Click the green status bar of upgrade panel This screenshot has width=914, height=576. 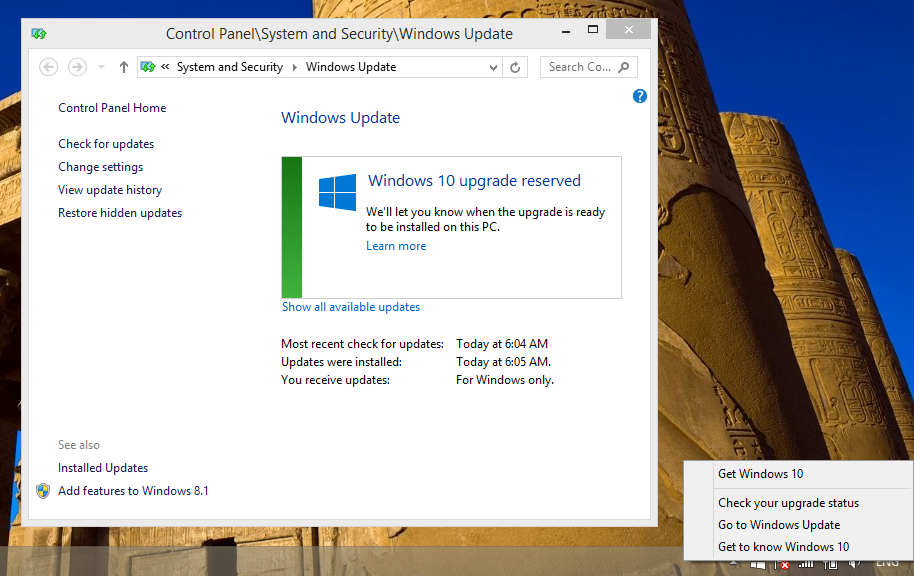(x=291, y=227)
